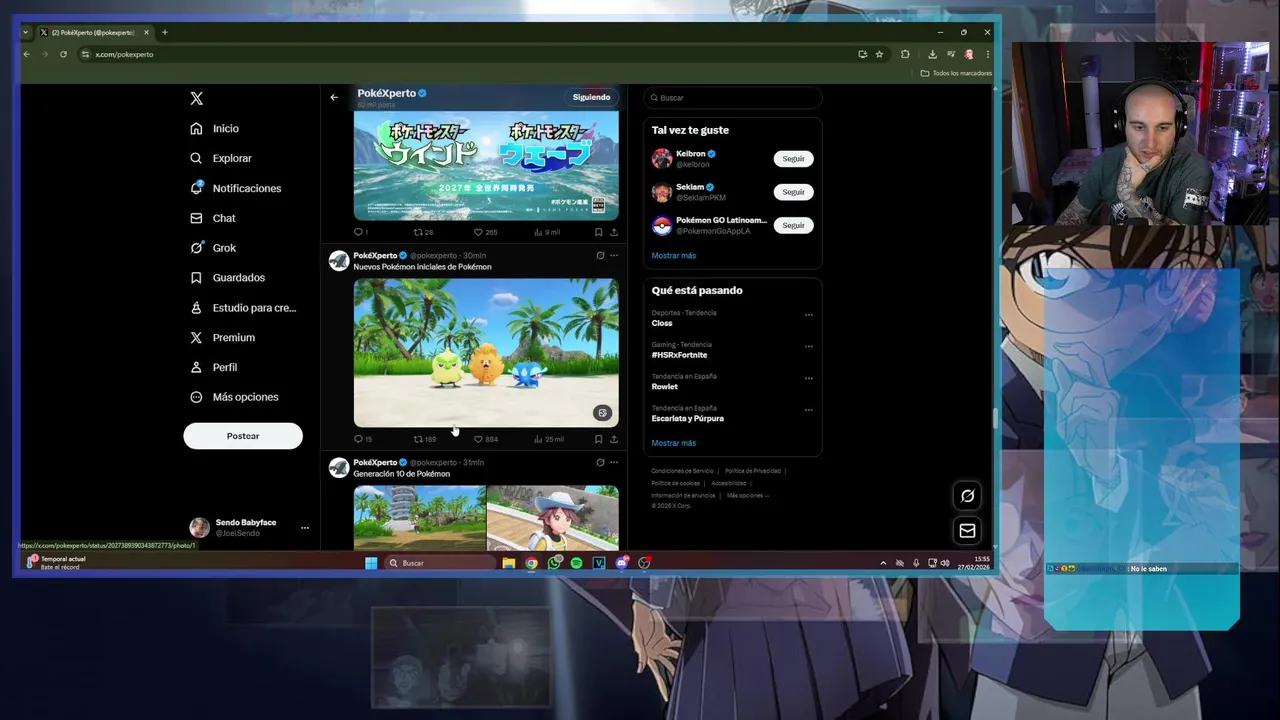Open more menu on the 30min post
The image size is (1280, 720).
614,255
